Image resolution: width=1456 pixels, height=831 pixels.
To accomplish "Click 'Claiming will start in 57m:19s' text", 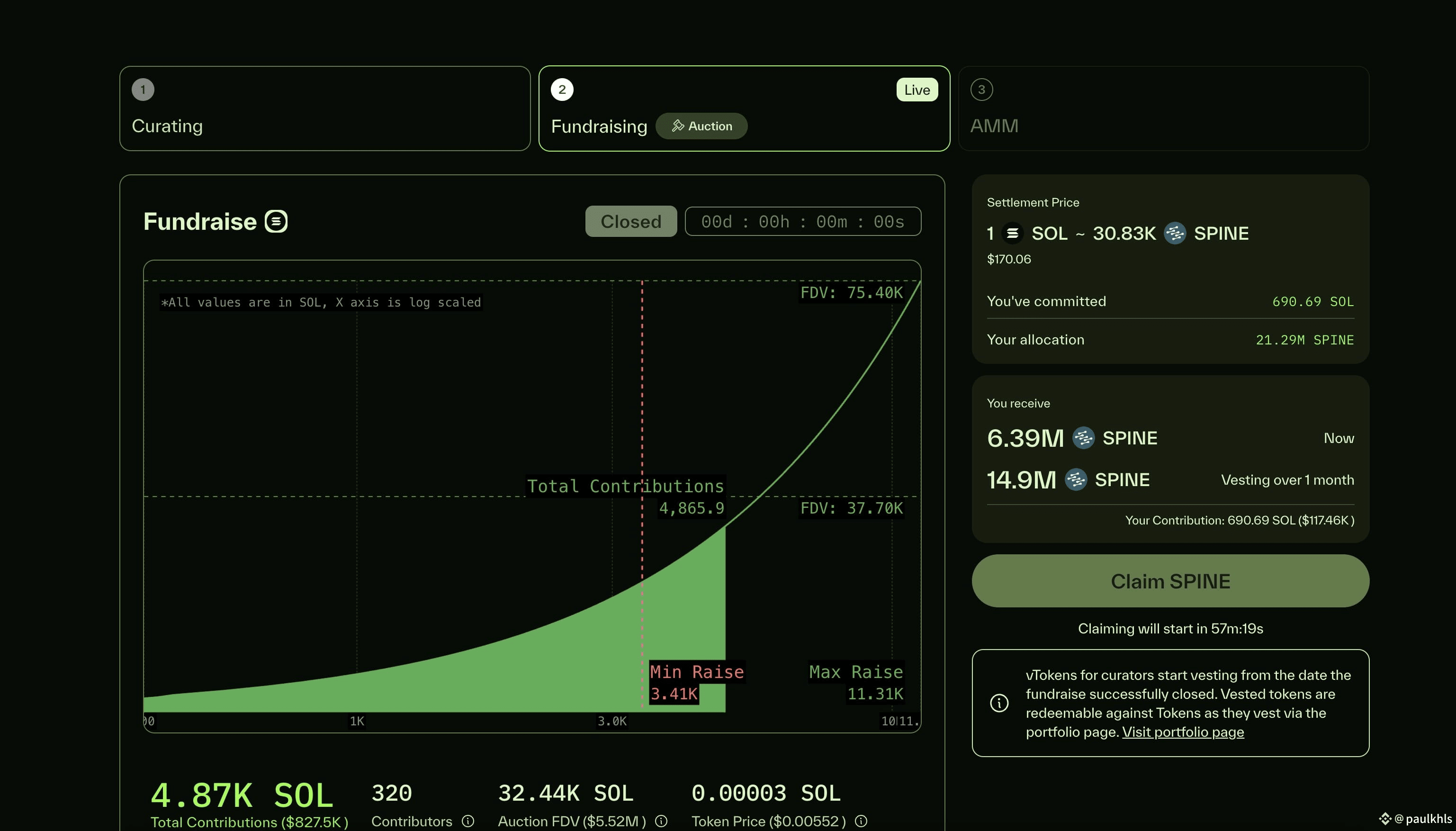I will pyautogui.click(x=1170, y=628).
